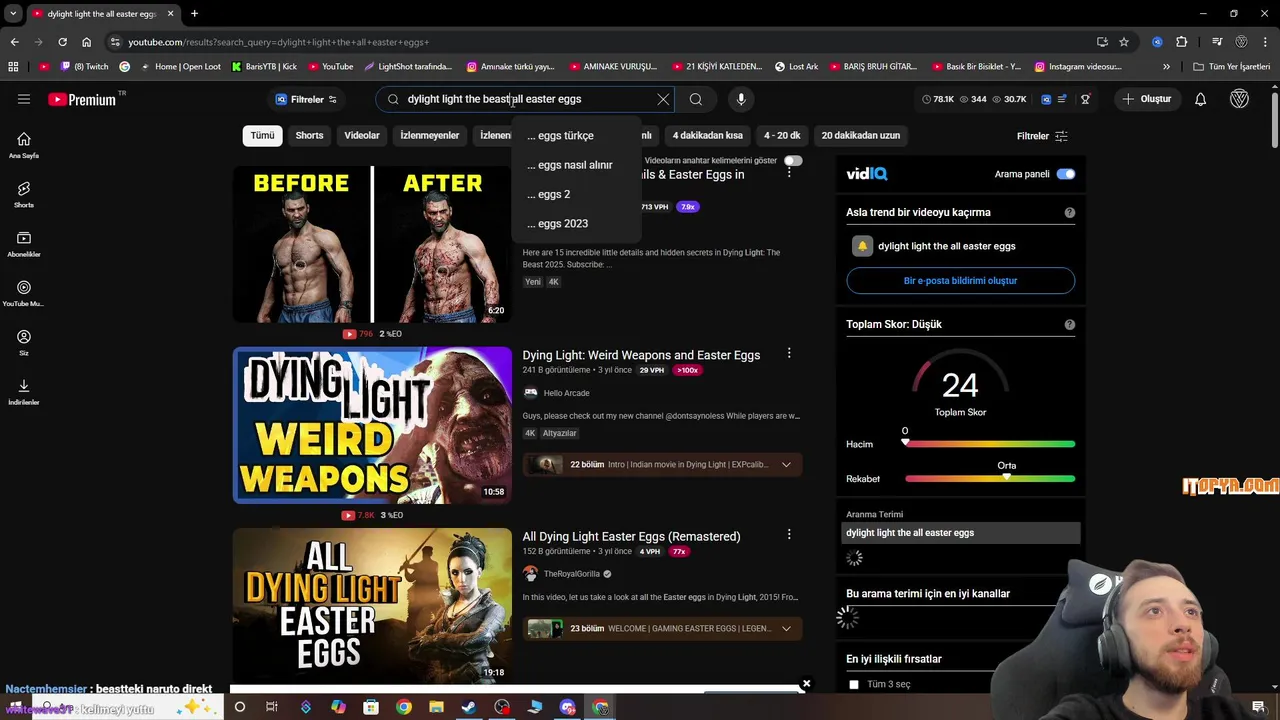Open Chrome home page button
1280x720 pixels.
(86, 42)
